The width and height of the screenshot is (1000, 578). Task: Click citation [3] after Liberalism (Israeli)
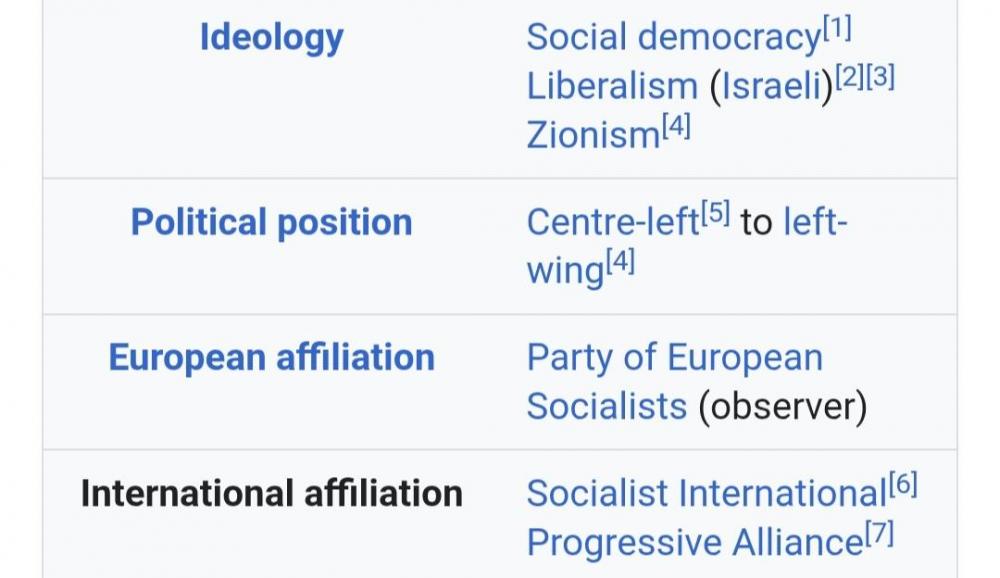[880, 78]
